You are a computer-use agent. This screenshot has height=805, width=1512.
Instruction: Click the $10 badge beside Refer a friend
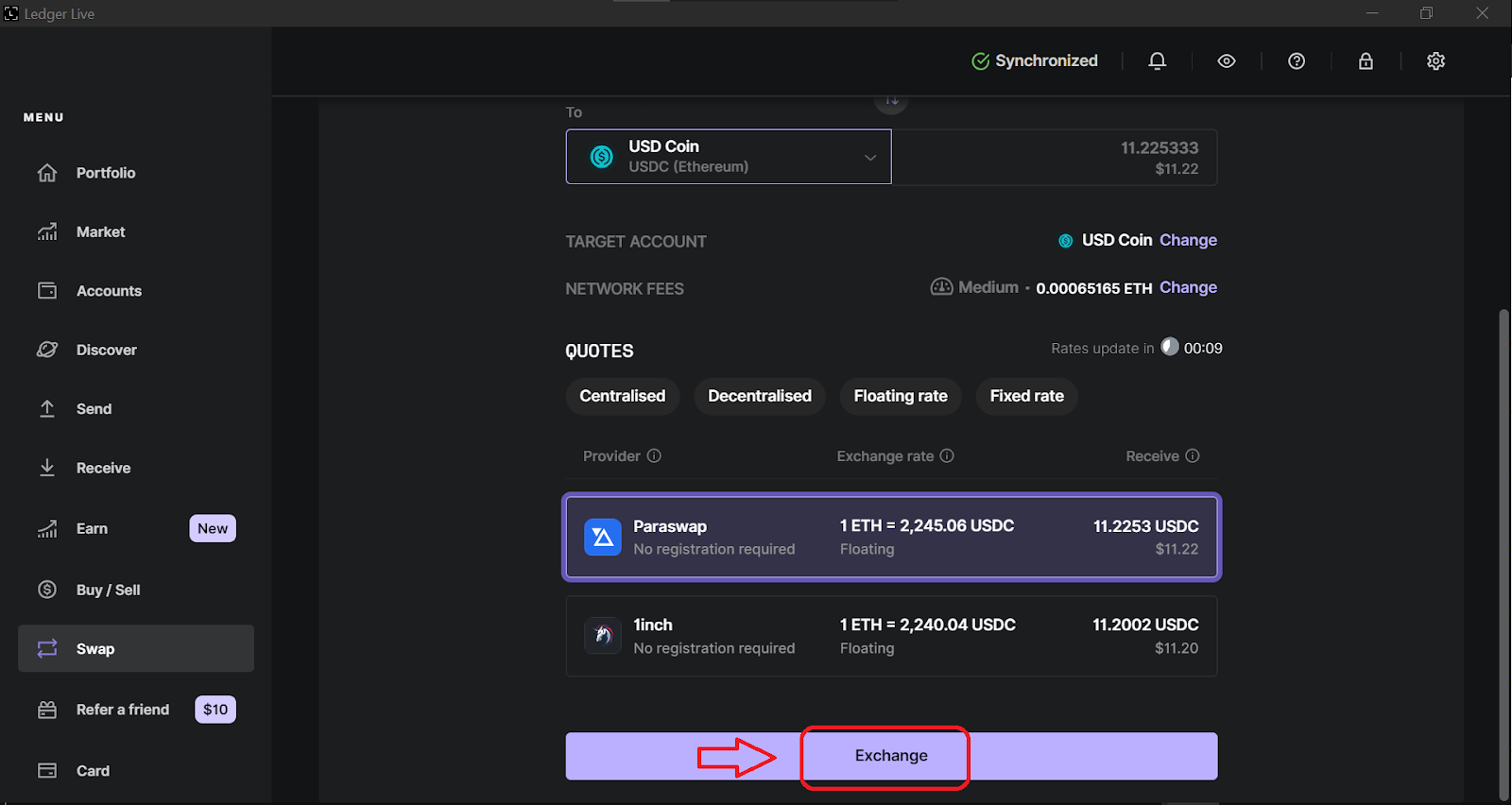(x=215, y=710)
